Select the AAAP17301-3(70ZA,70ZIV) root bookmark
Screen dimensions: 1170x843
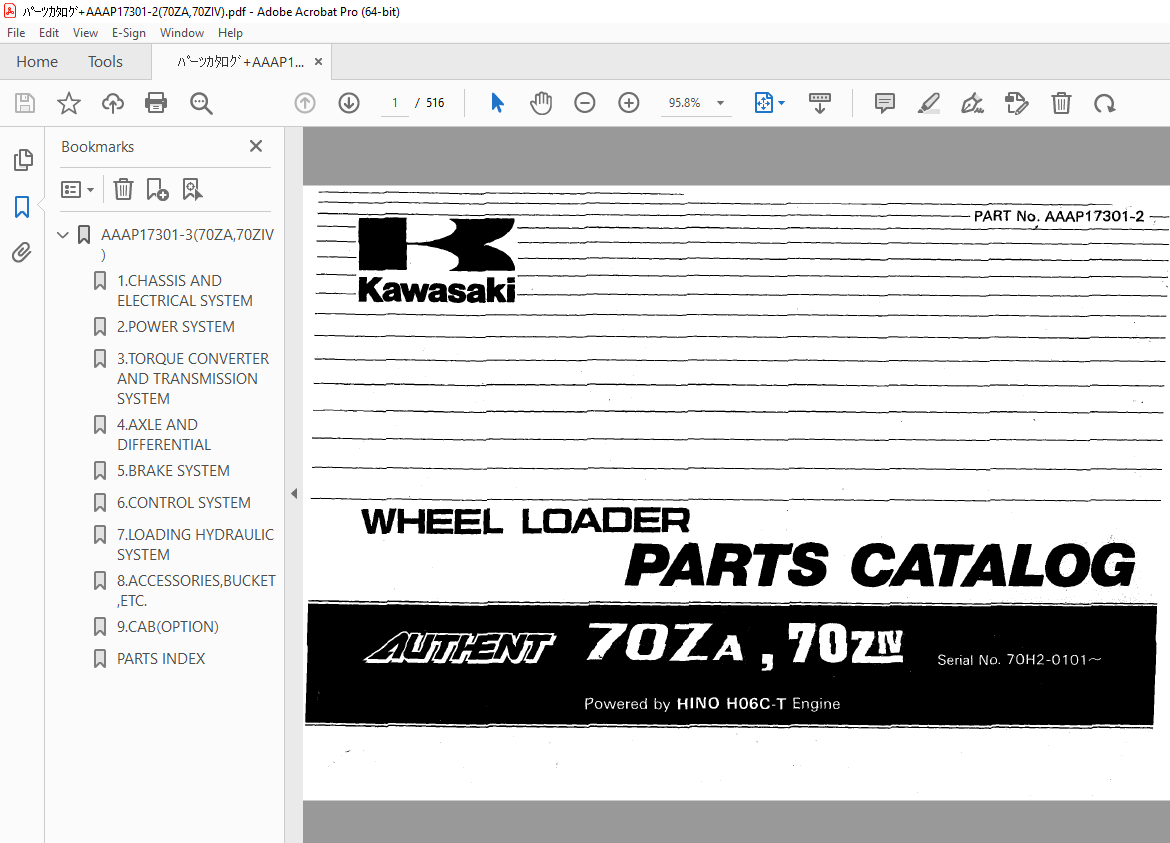[187, 244]
